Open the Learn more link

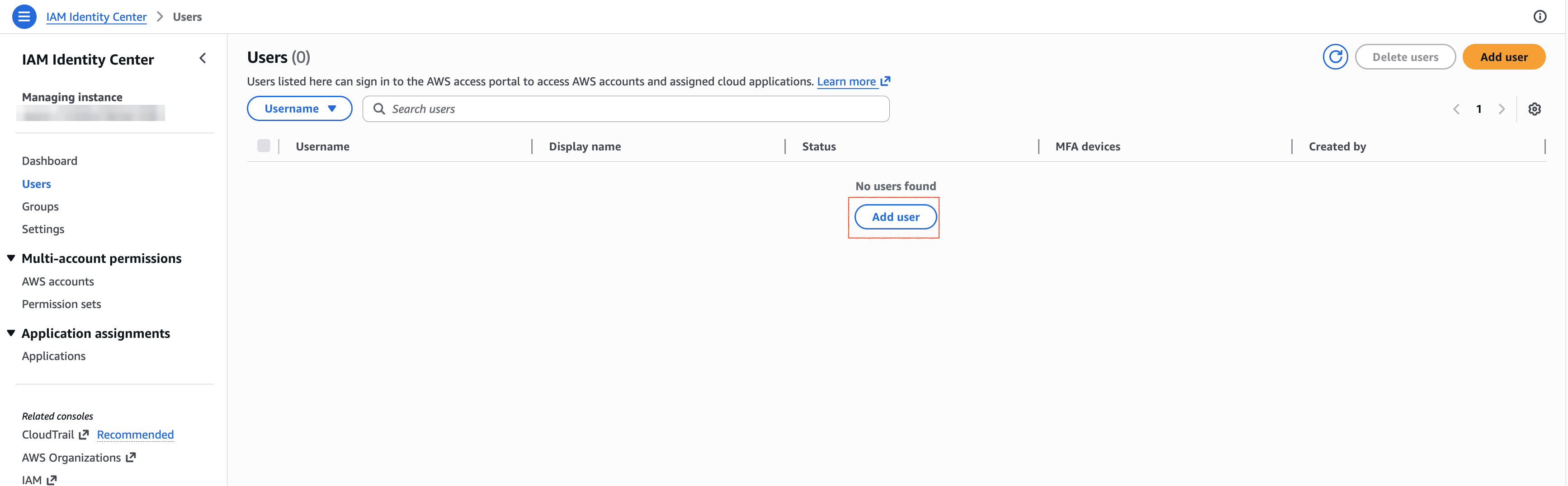pos(846,81)
